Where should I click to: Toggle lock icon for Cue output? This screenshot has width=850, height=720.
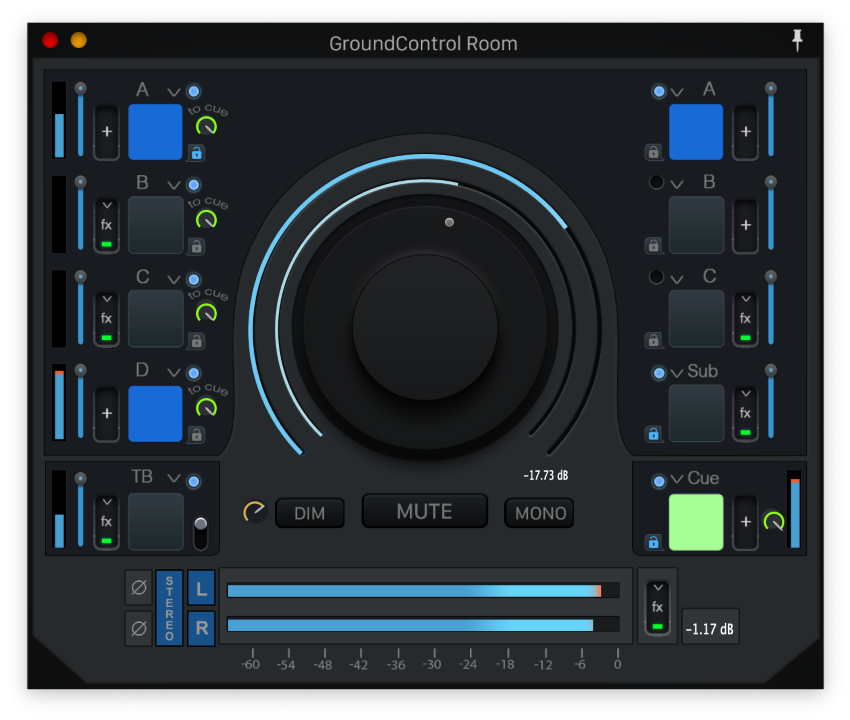tap(653, 542)
